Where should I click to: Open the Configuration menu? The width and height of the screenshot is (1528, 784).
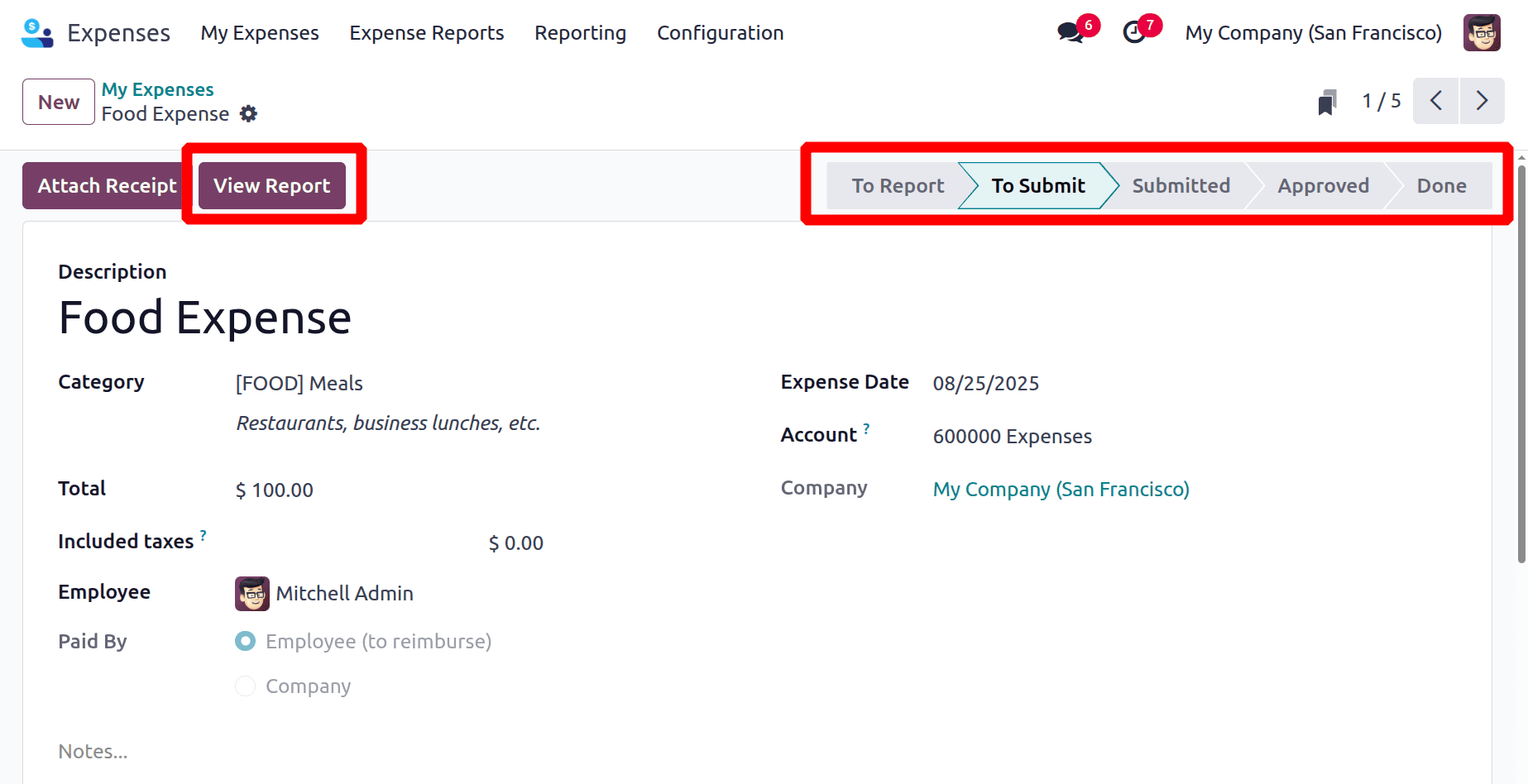pyautogui.click(x=721, y=33)
